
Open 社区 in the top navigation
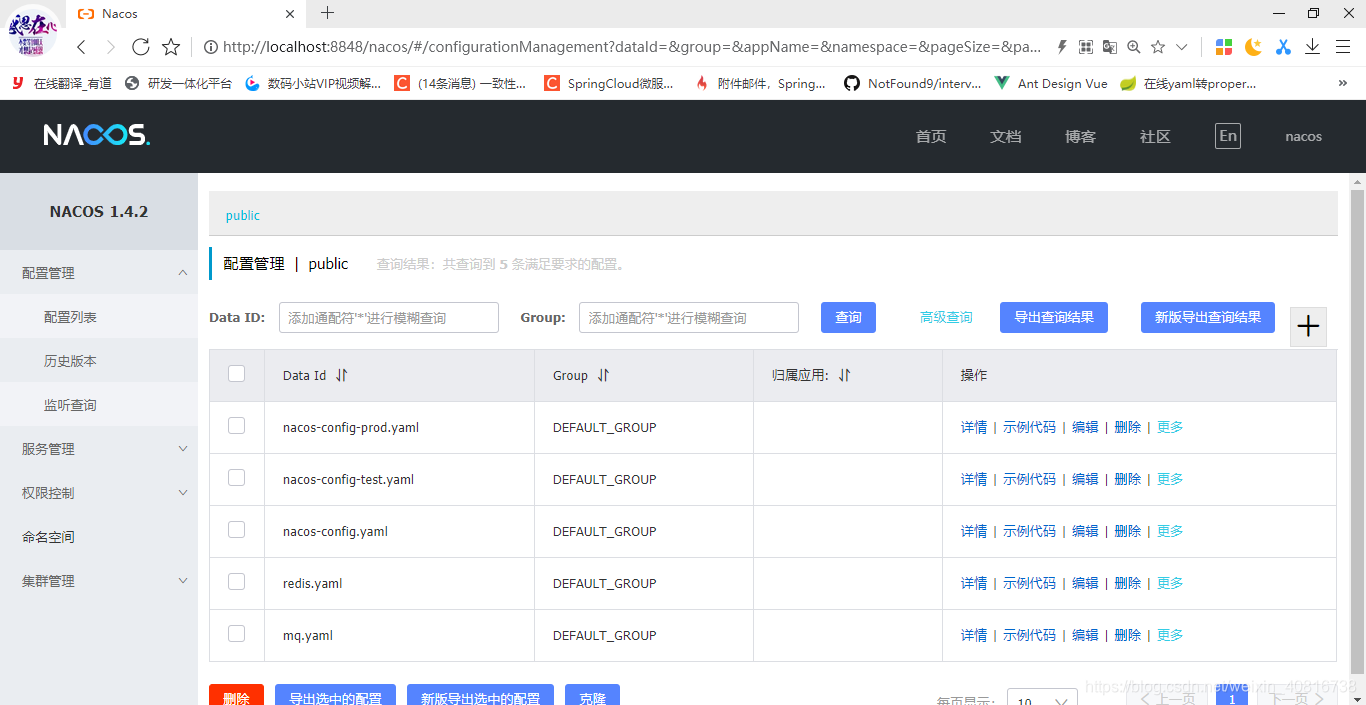pyautogui.click(x=1155, y=137)
